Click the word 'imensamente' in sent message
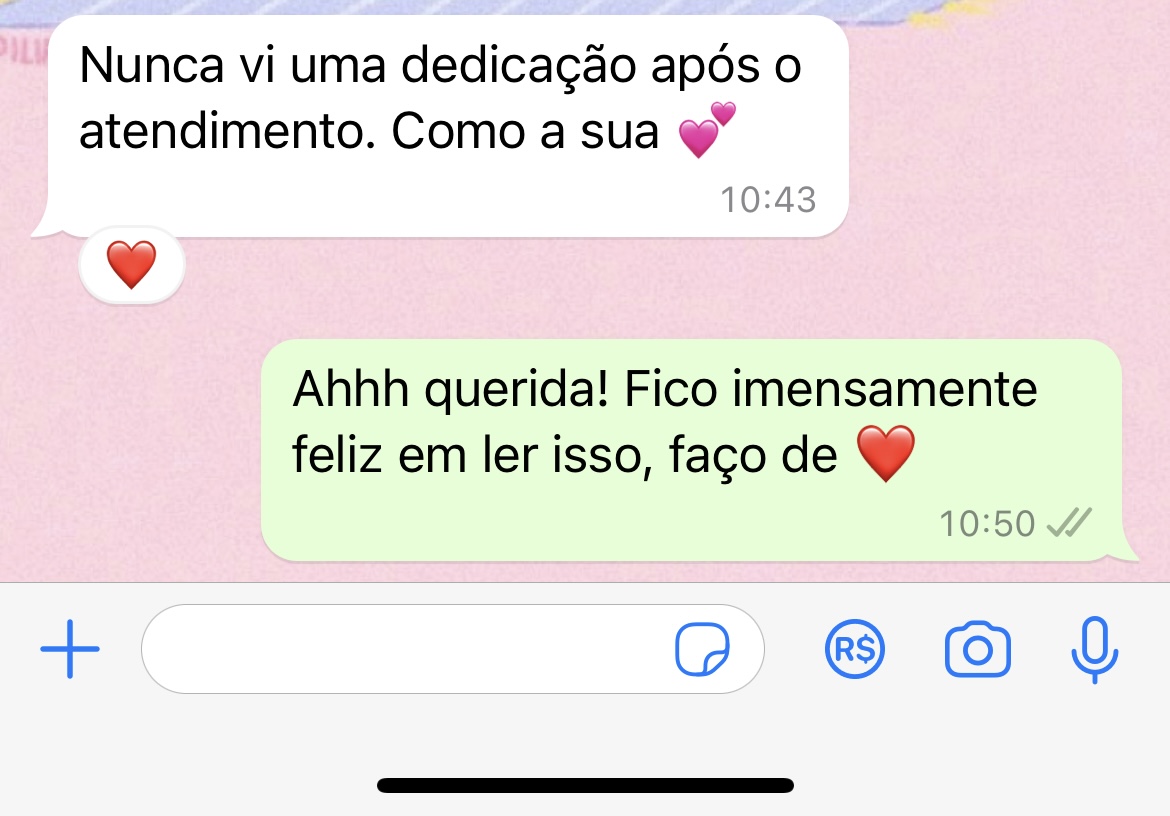Screen dimensions: 1170x816 (x=884, y=389)
